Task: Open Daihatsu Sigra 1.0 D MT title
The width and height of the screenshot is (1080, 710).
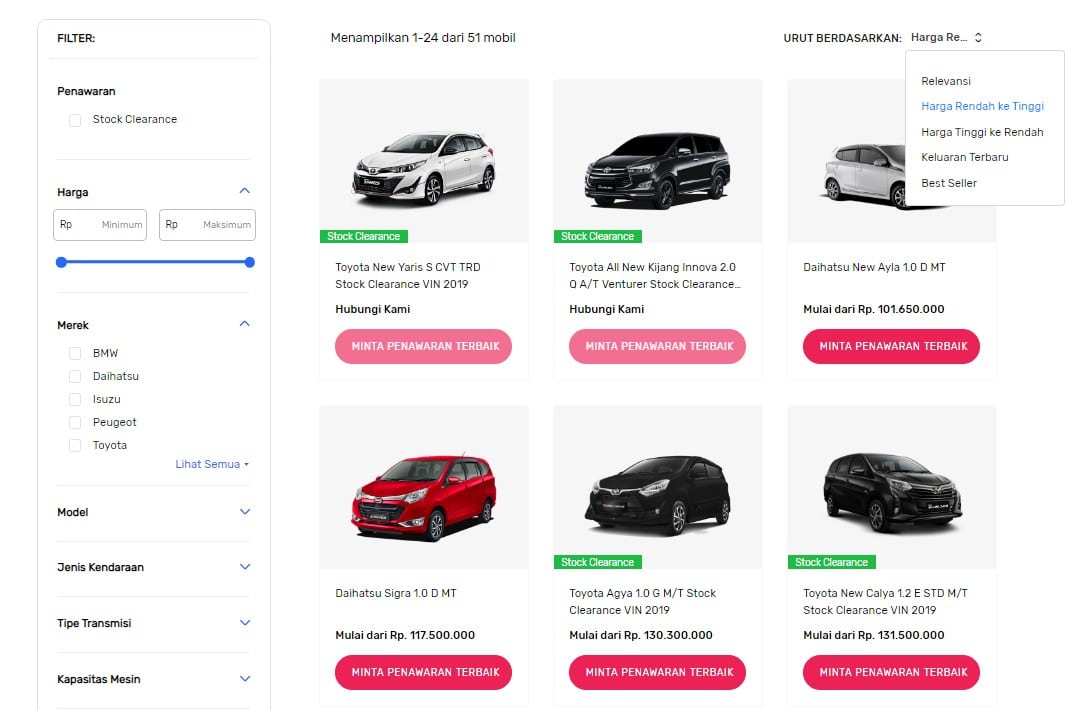Action: tap(395, 593)
